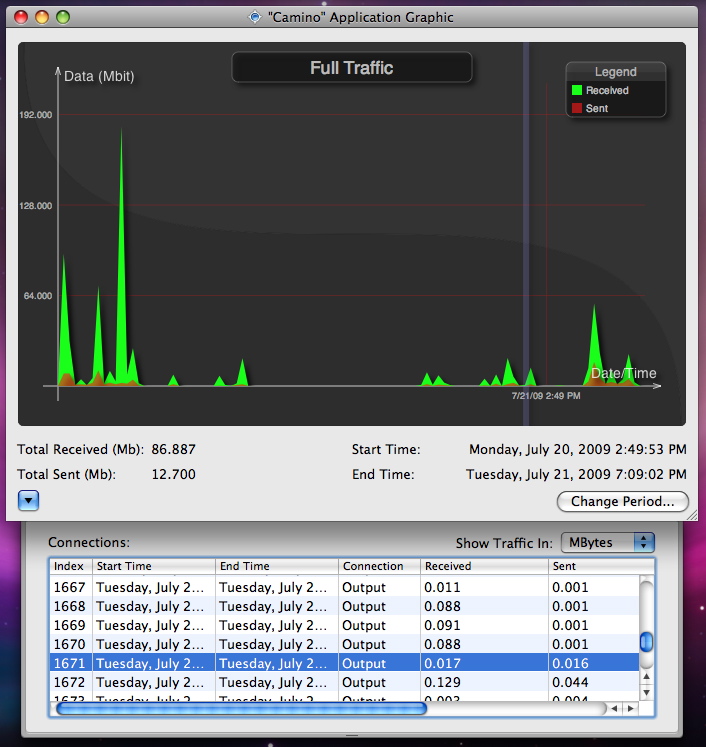Click the End Time value Tuesday, July 21, 2009
The width and height of the screenshot is (706, 747).
[576, 474]
